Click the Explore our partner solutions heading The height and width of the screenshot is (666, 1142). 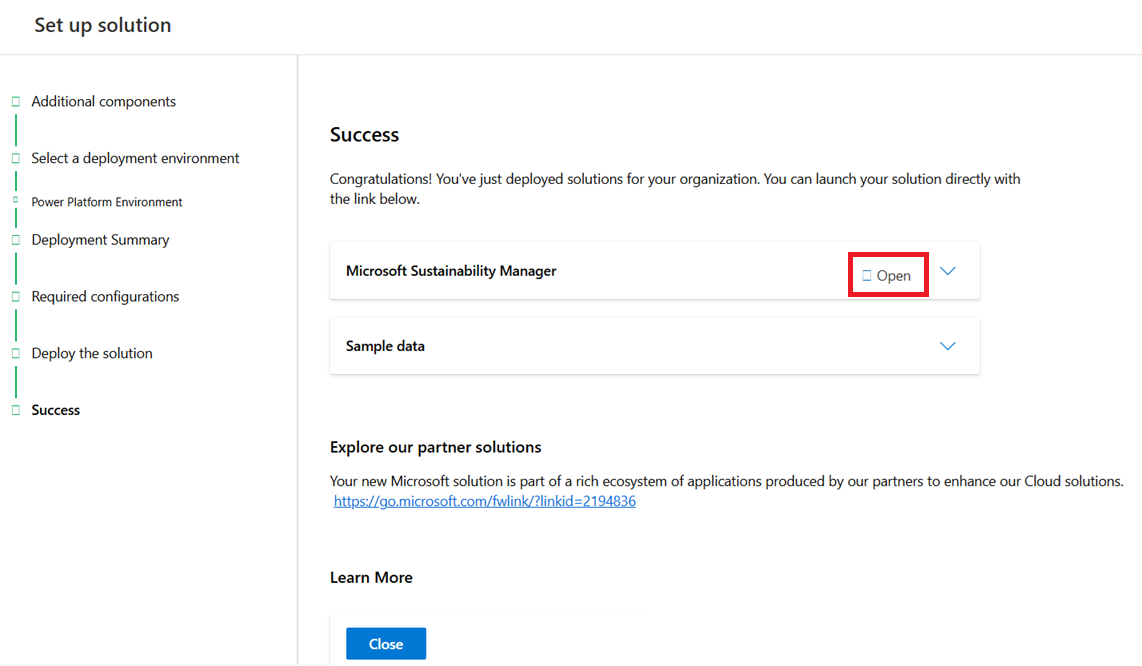coord(436,447)
